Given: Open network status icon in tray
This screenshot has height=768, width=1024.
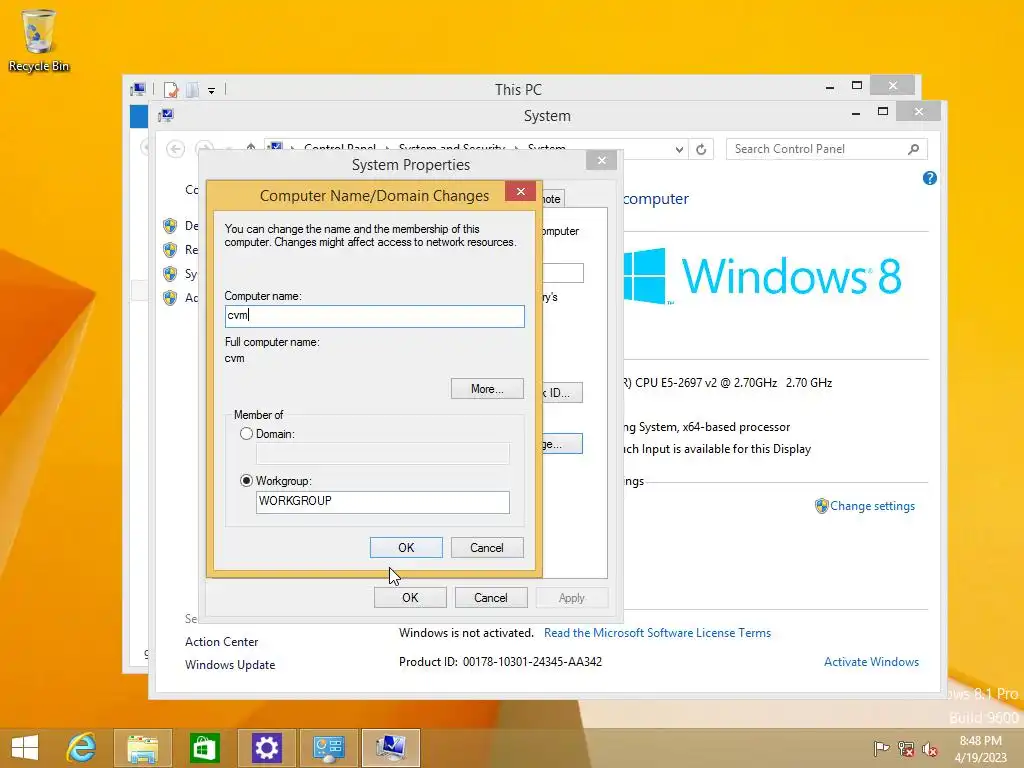Looking at the screenshot, I should pos(906,748).
